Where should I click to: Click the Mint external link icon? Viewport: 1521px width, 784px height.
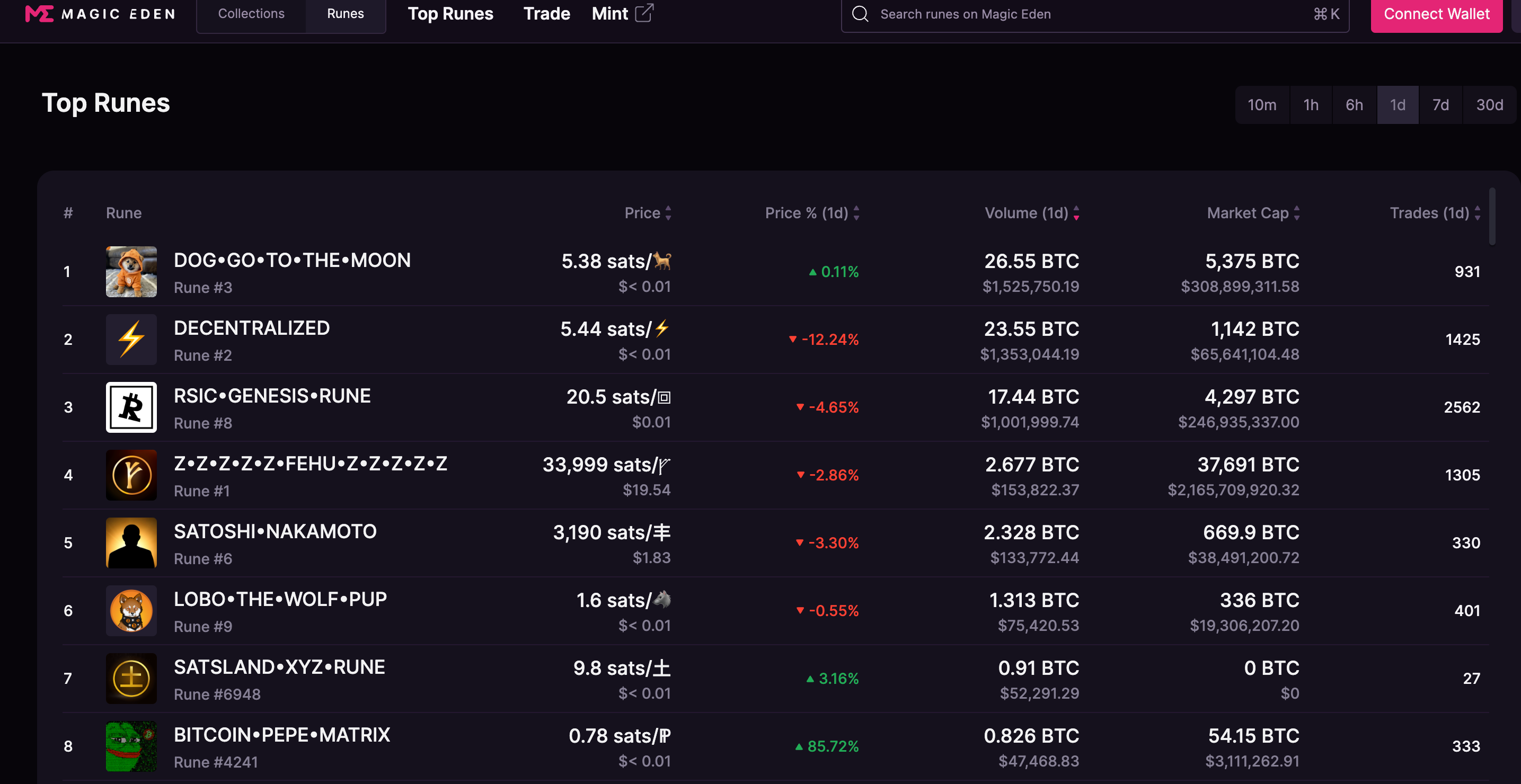point(644,13)
